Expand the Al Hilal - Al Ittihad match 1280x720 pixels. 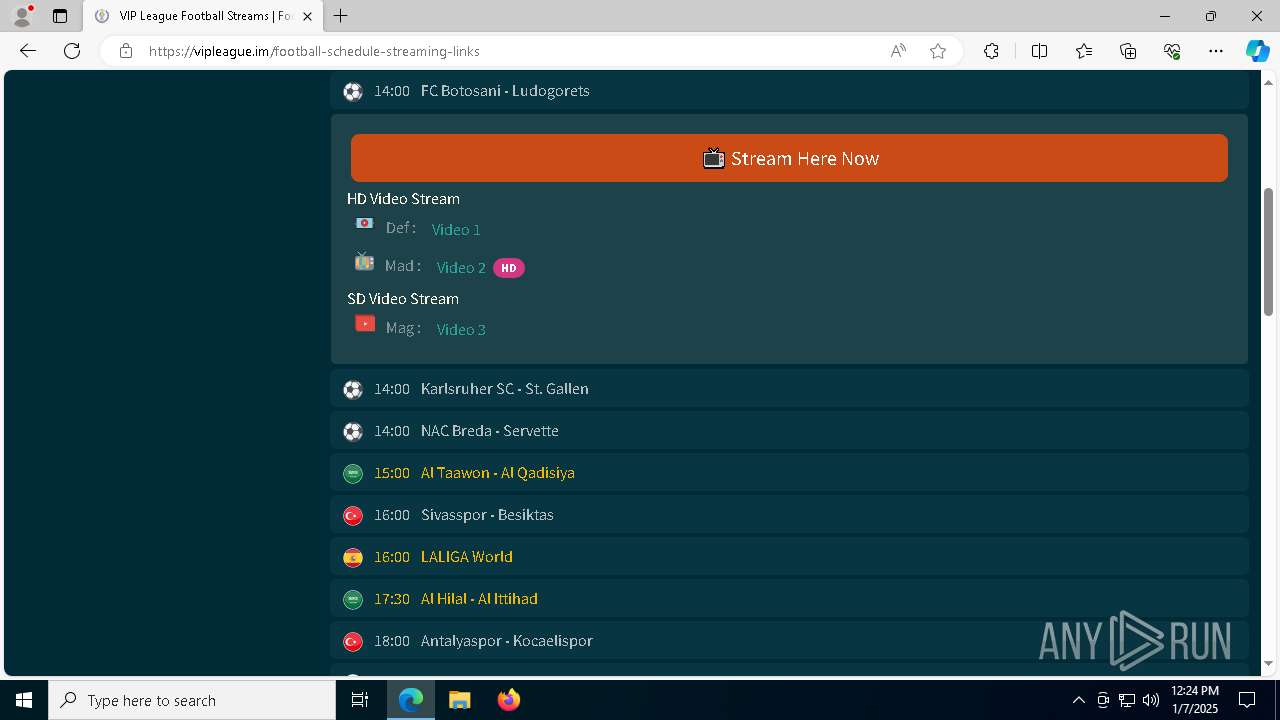pos(789,599)
